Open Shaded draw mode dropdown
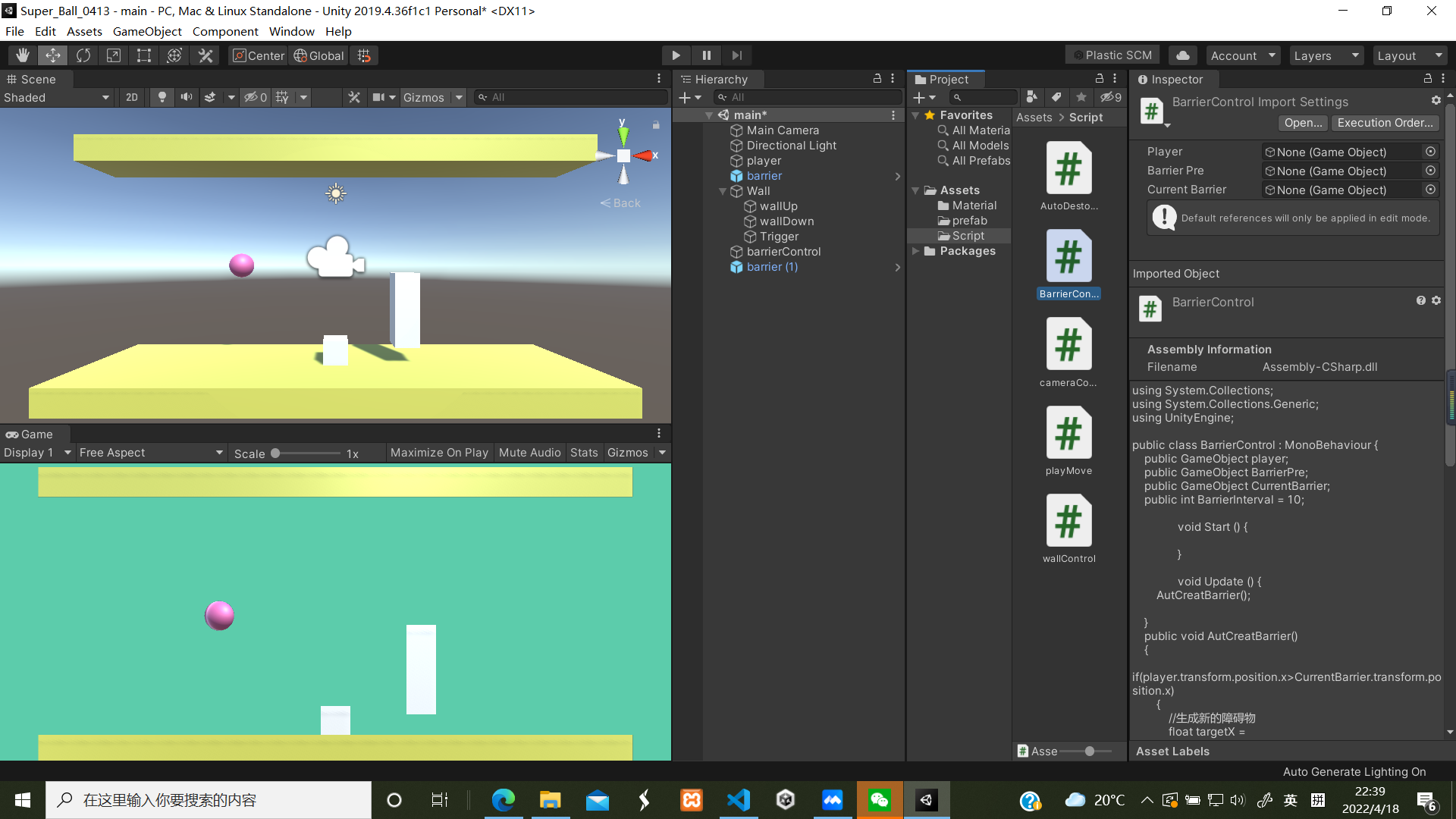This screenshot has height=819, width=1456. click(x=57, y=97)
